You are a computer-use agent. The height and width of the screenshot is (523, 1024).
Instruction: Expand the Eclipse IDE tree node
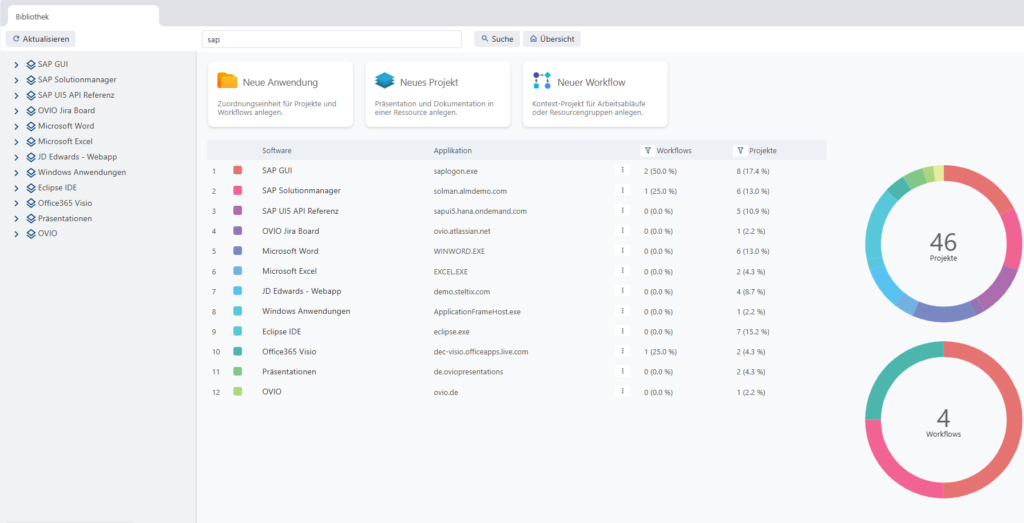pos(16,187)
